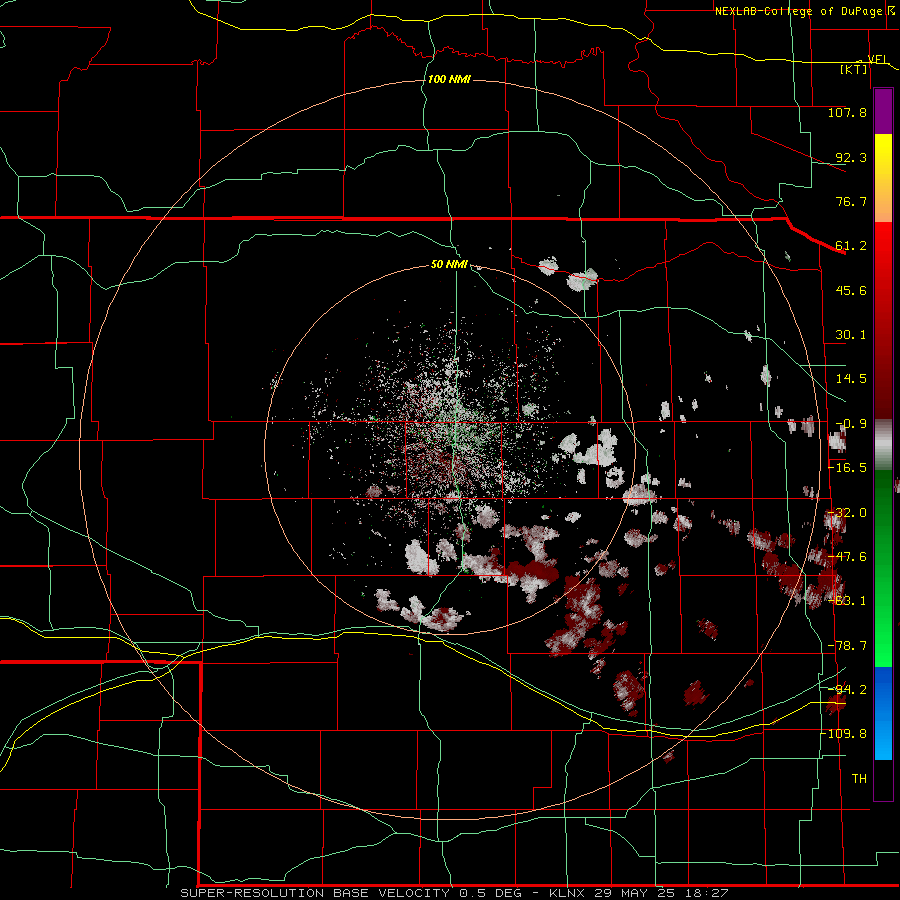
Task: Click the [KT] units label
Action: coord(854,69)
